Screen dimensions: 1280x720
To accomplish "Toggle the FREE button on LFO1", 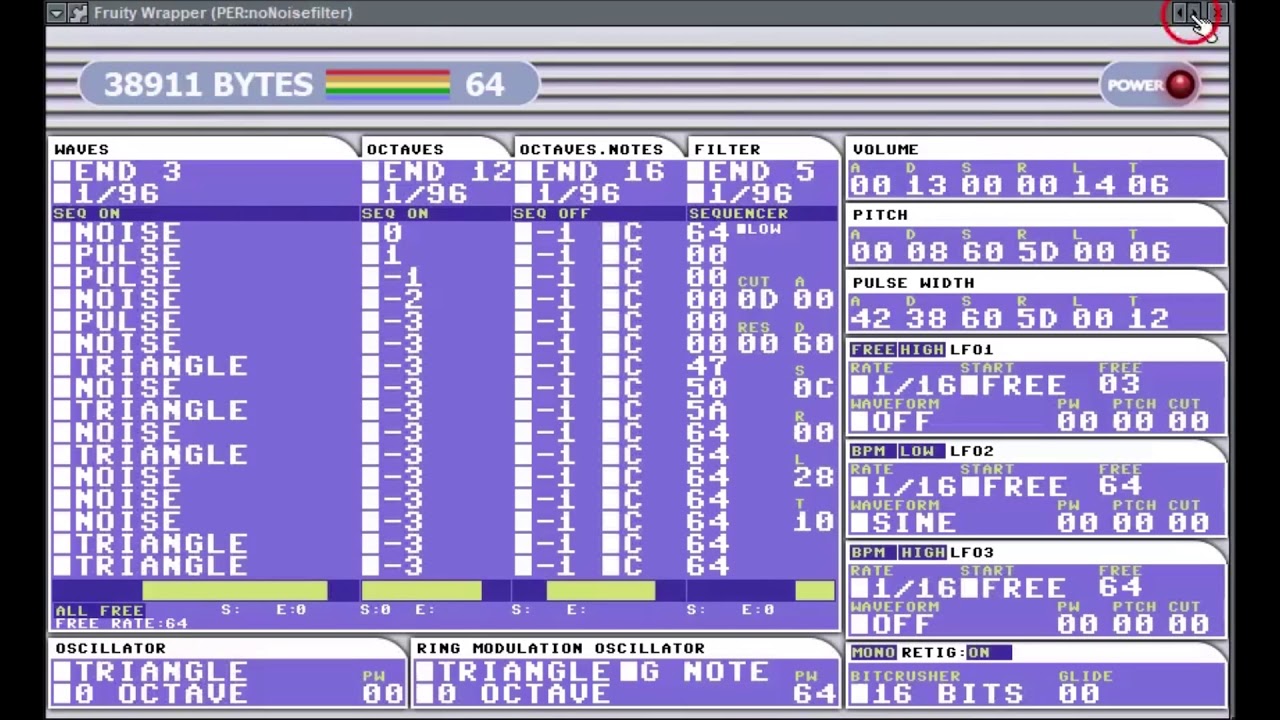I will click(x=872, y=349).
